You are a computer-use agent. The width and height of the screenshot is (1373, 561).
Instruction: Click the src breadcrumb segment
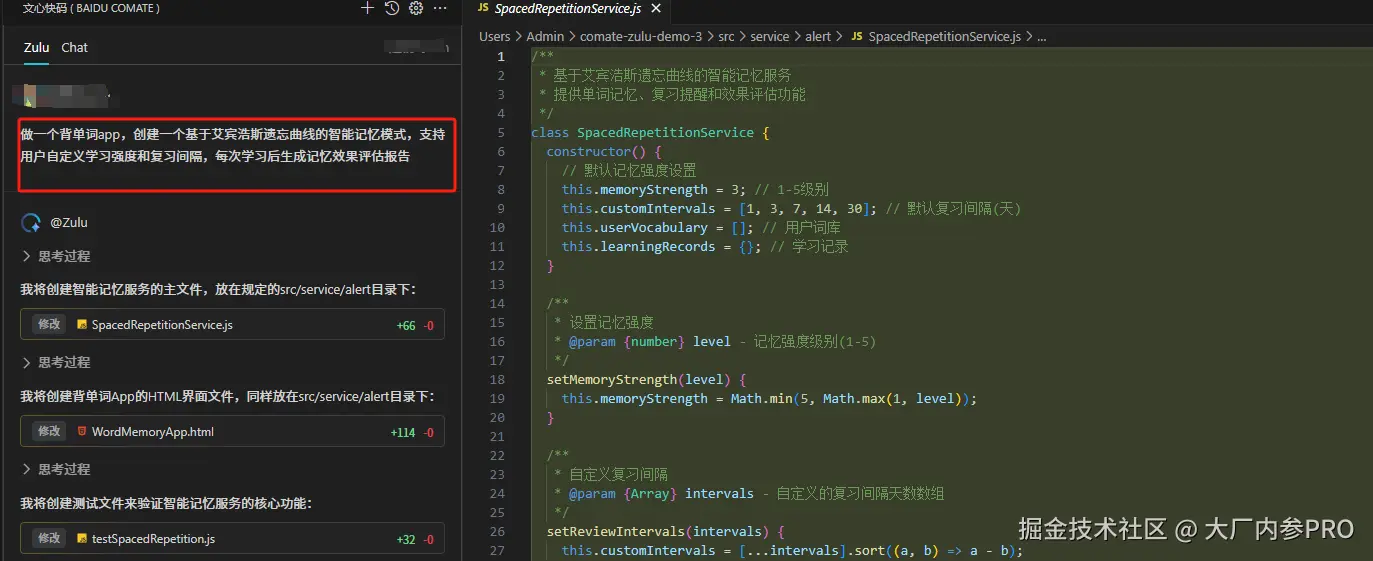[726, 36]
